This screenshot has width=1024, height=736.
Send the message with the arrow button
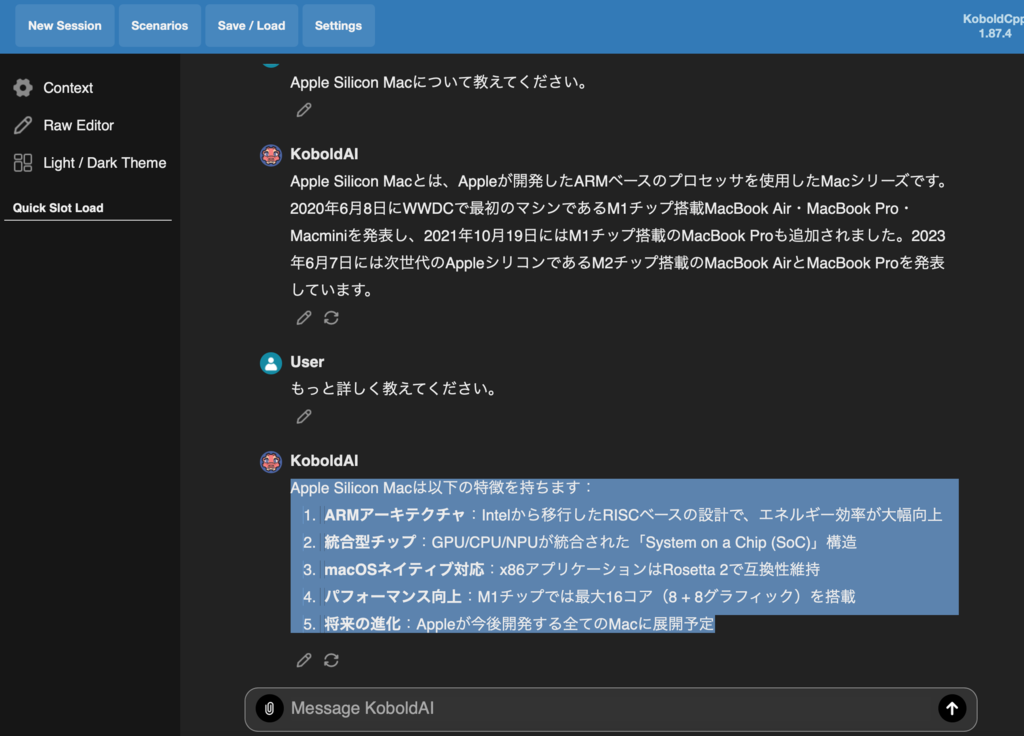[x=952, y=709]
